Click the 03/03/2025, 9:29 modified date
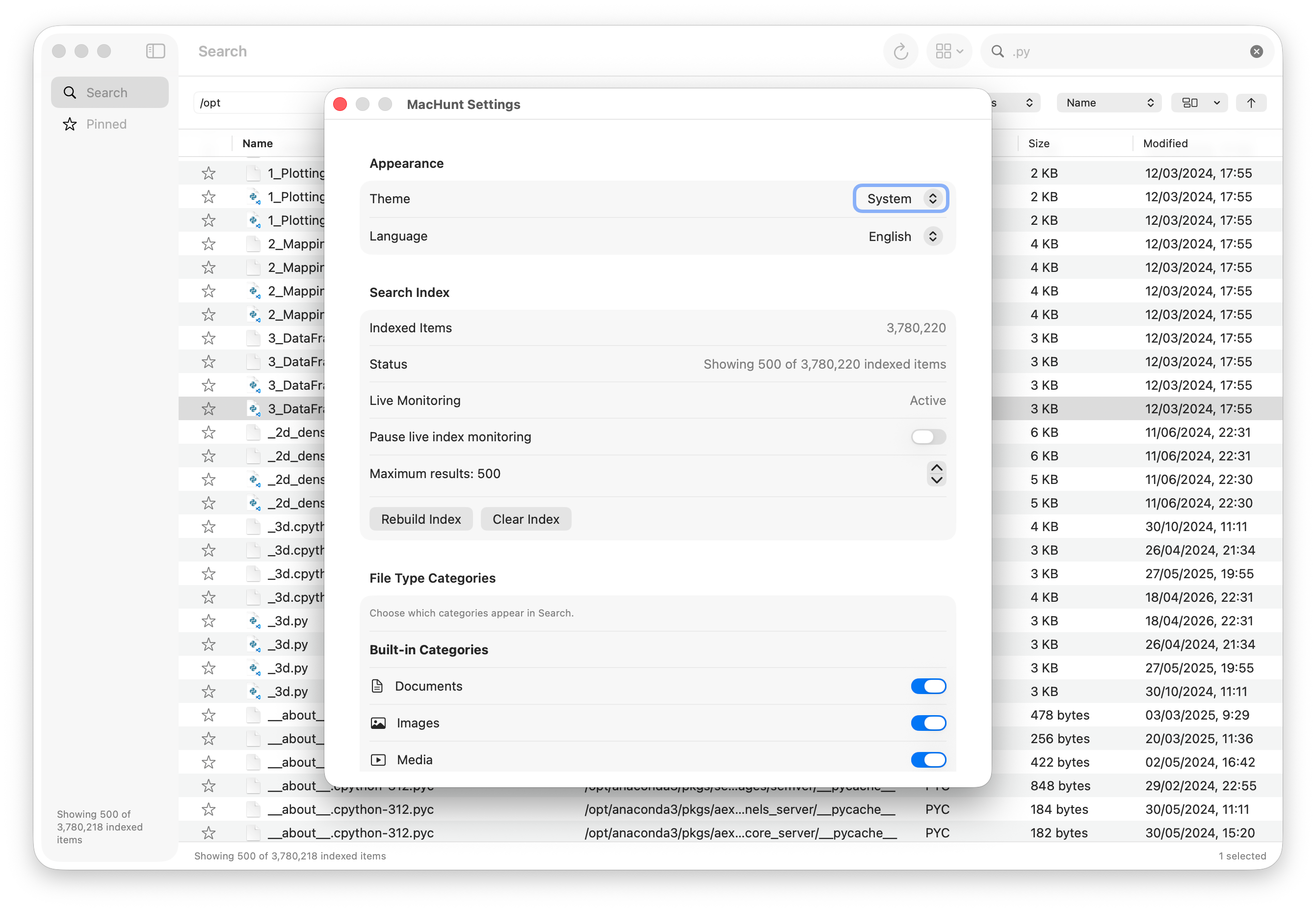This screenshot has width=1316, height=911. pos(1197,715)
